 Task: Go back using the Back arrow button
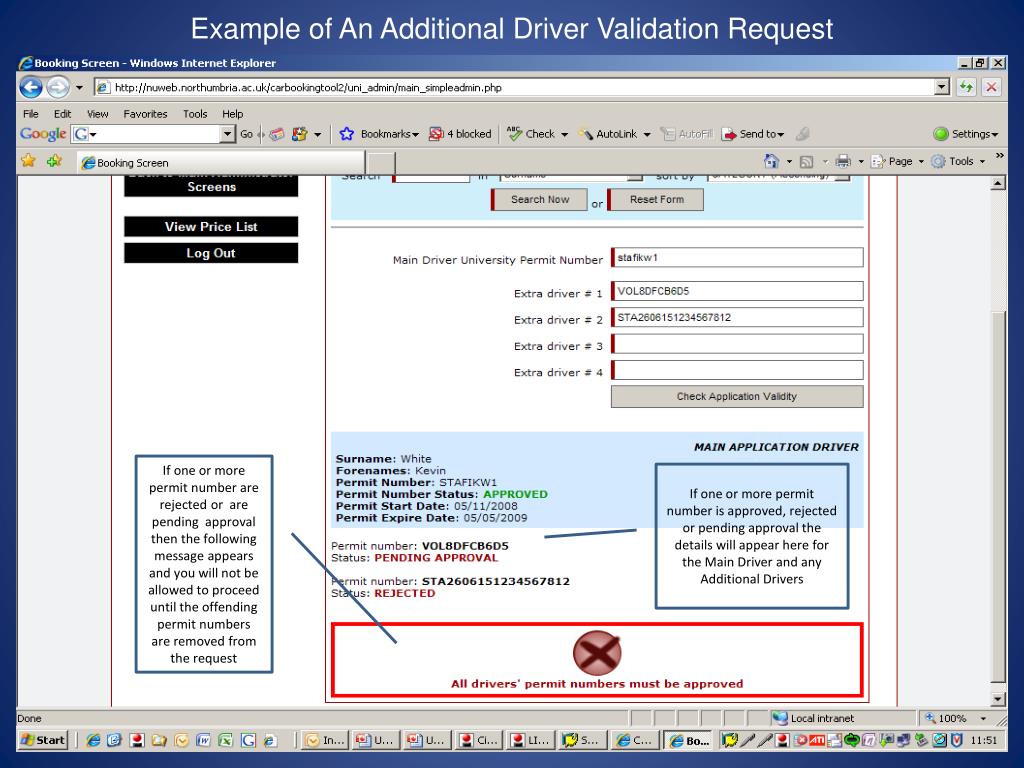[x=31, y=87]
